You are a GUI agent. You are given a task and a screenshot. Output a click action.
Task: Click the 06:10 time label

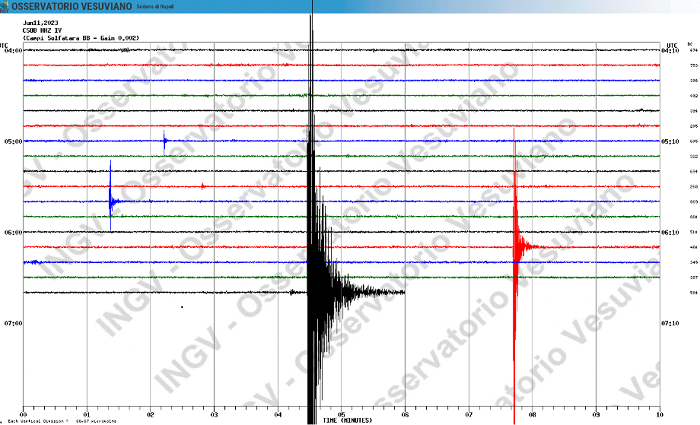pyautogui.click(x=670, y=233)
